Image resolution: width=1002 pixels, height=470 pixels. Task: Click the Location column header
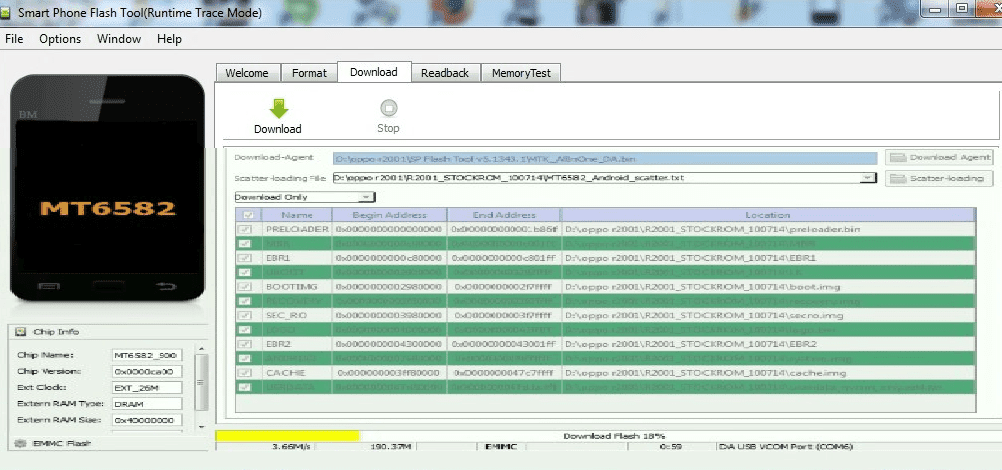coord(768,215)
